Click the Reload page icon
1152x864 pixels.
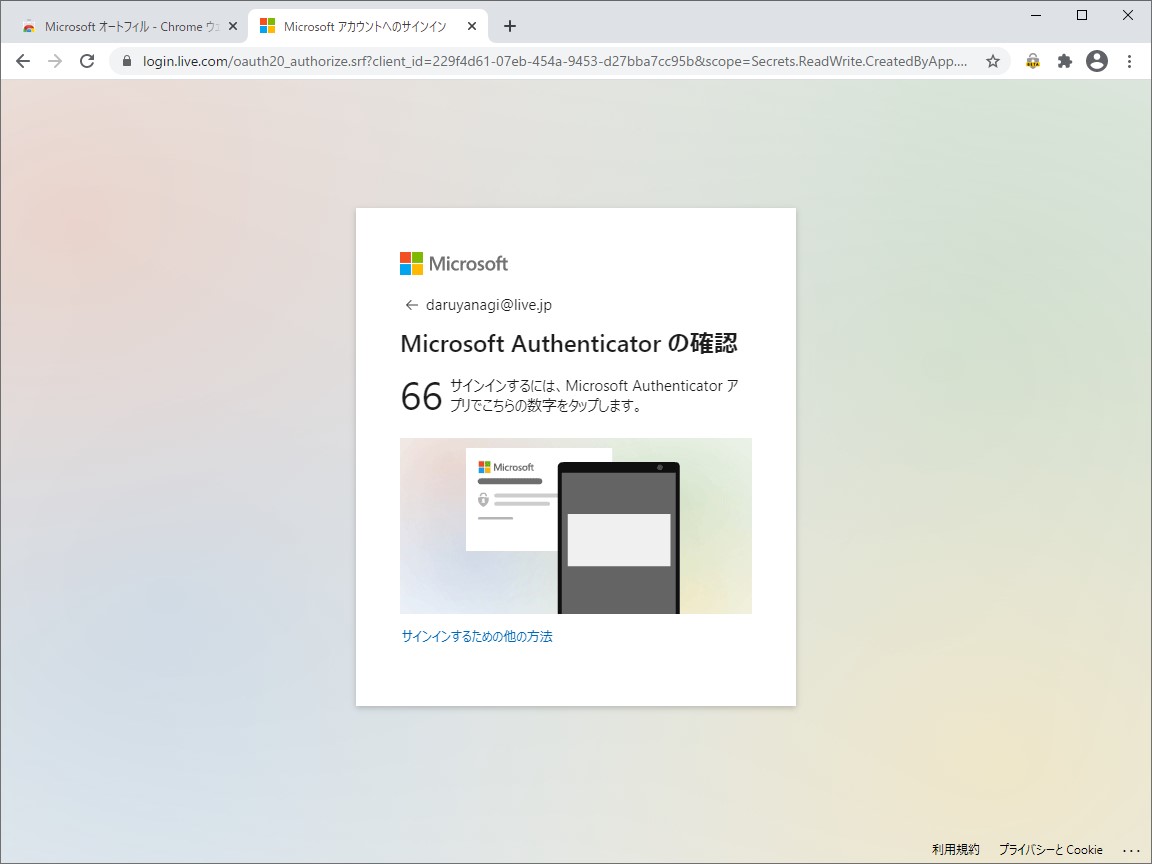pos(86,60)
